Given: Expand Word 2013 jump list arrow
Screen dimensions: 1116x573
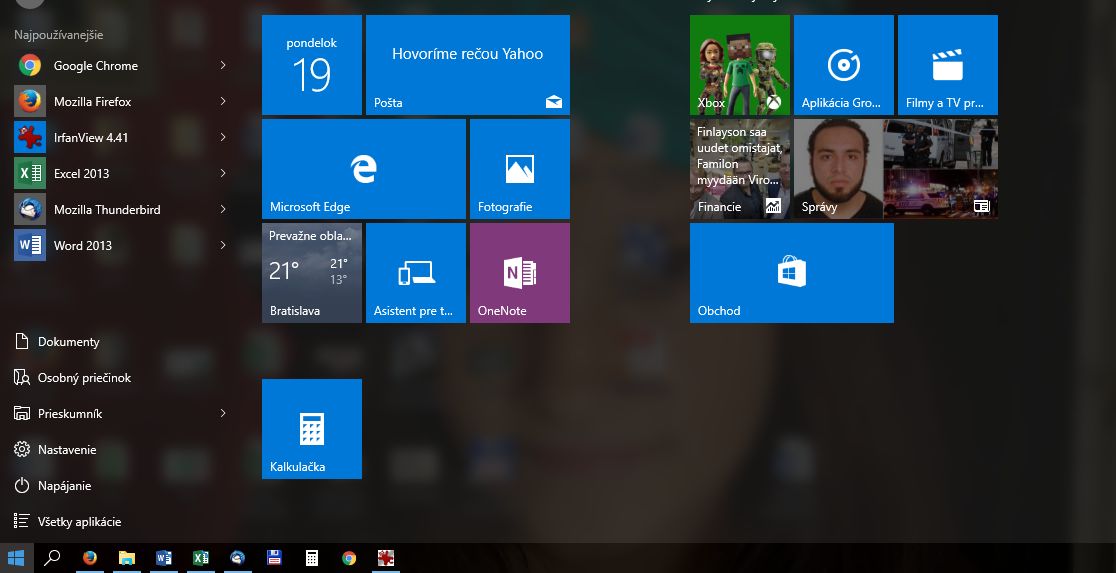Looking at the screenshot, I should tap(223, 246).
